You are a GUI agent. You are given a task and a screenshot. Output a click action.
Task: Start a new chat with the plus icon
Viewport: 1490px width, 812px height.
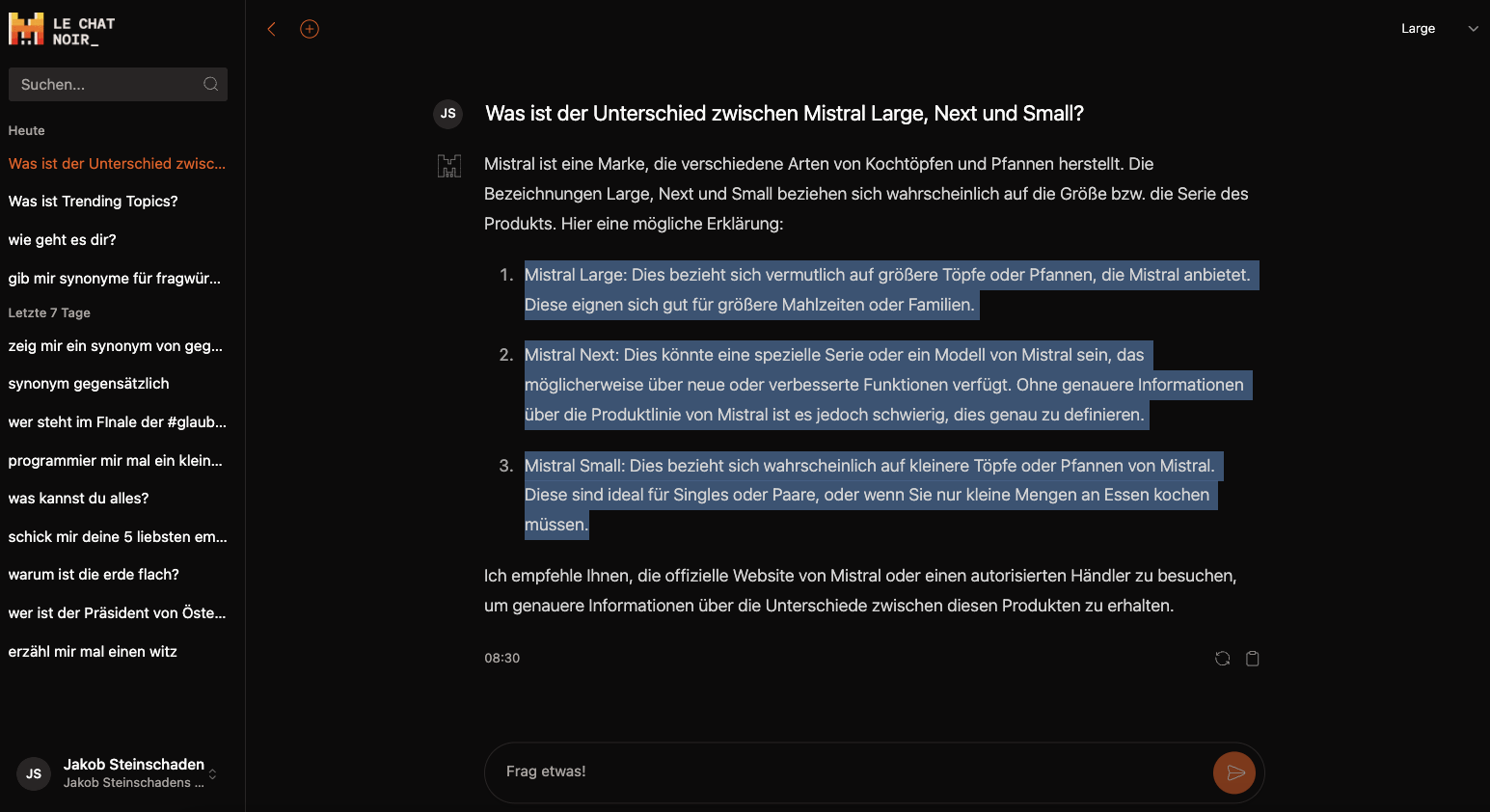click(310, 29)
